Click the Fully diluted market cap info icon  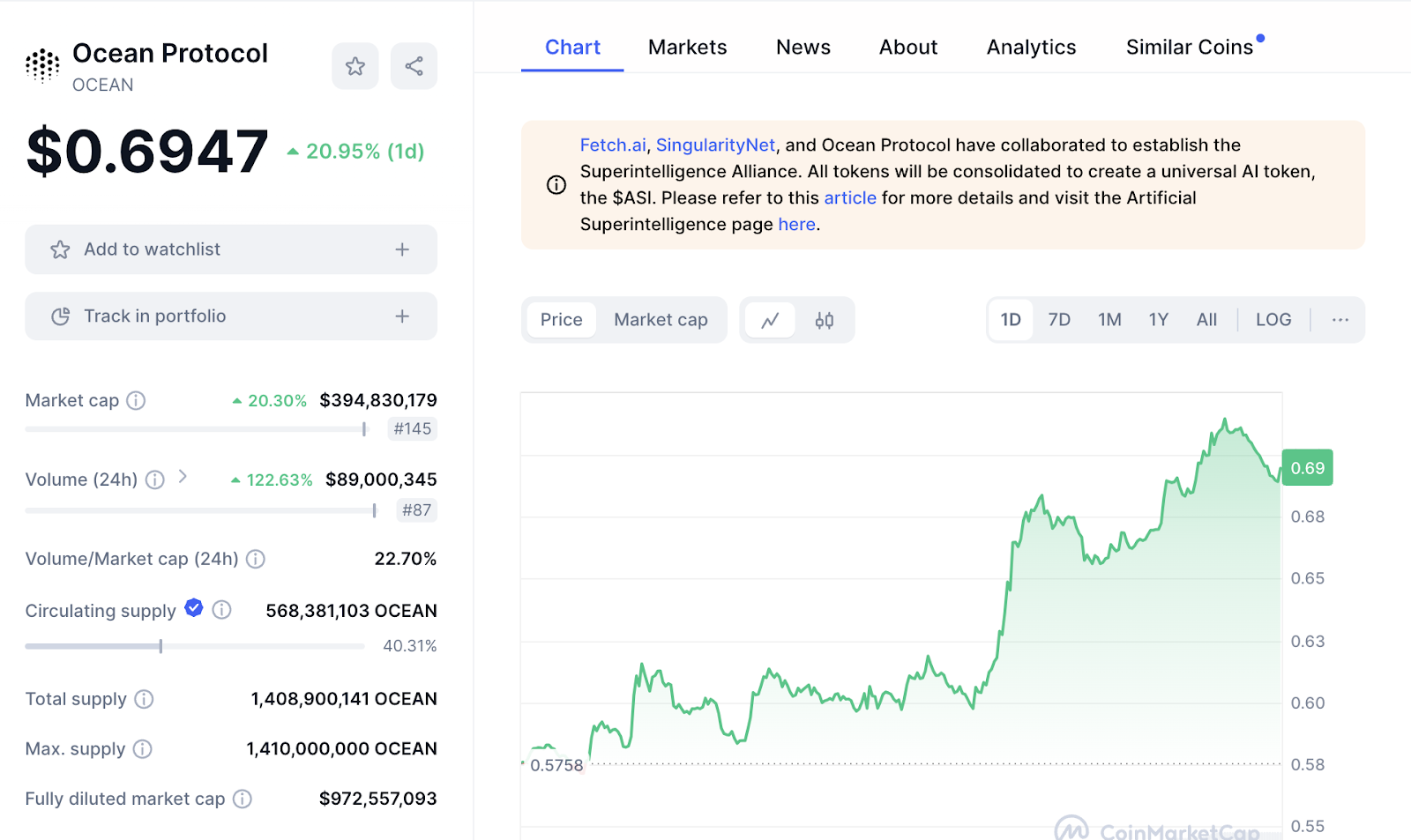click(243, 799)
